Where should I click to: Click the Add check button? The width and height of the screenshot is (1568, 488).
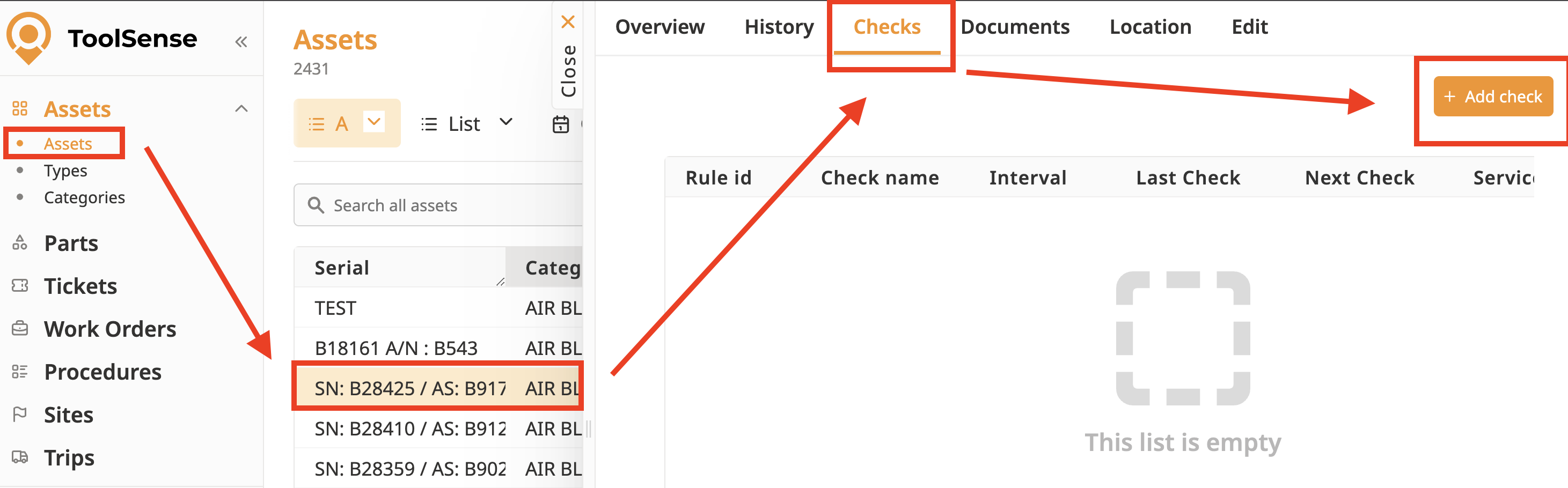pos(1493,96)
